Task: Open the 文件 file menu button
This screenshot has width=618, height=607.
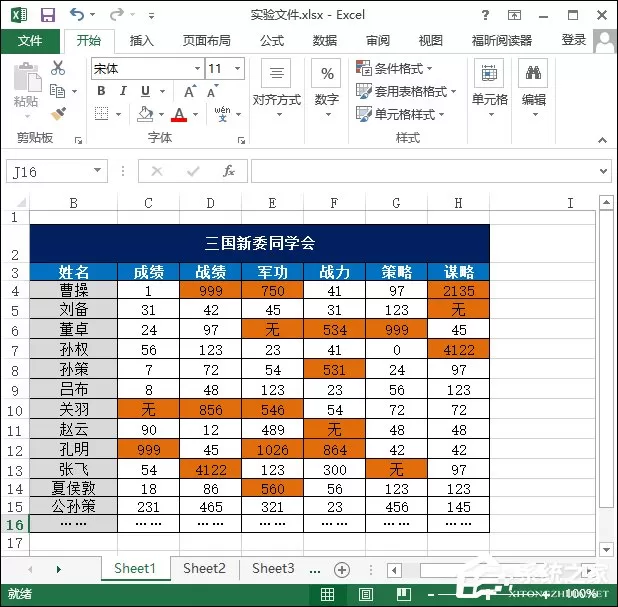Action: (30, 41)
